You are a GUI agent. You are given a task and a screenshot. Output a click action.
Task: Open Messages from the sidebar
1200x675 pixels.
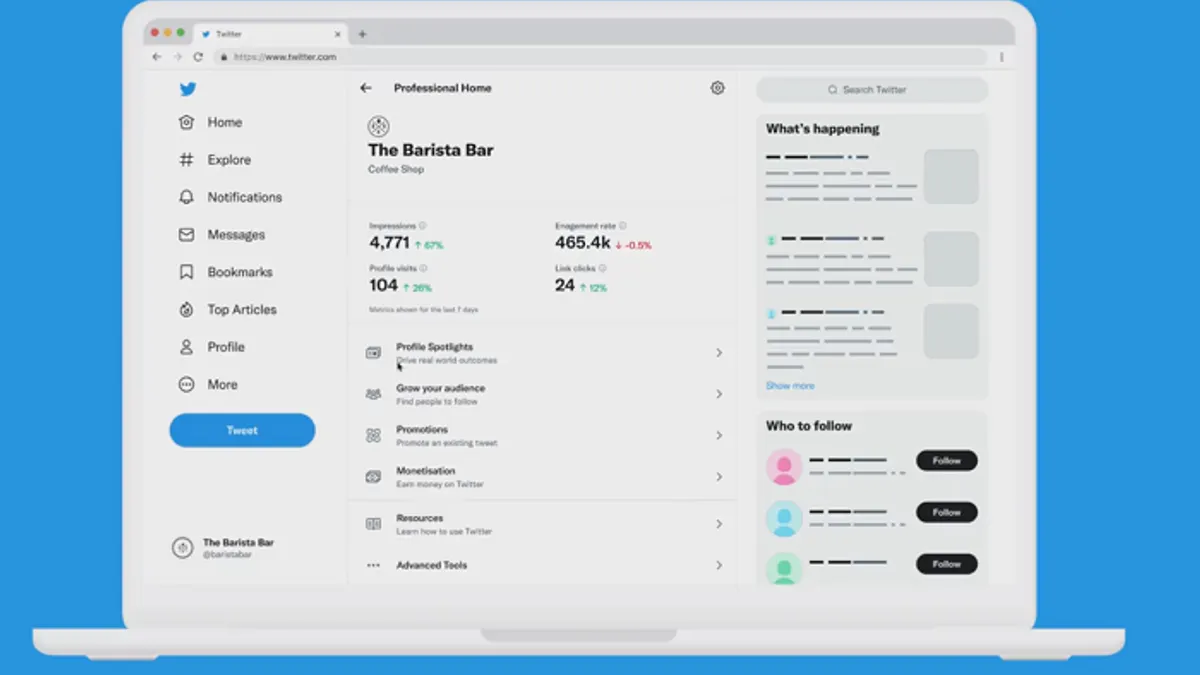(x=221, y=235)
